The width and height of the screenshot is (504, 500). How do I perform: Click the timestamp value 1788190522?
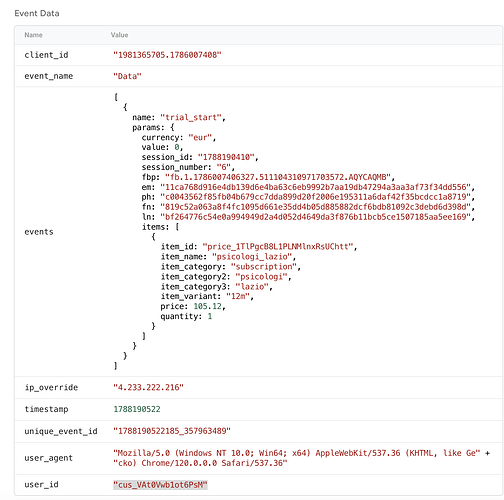(x=137, y=409)
